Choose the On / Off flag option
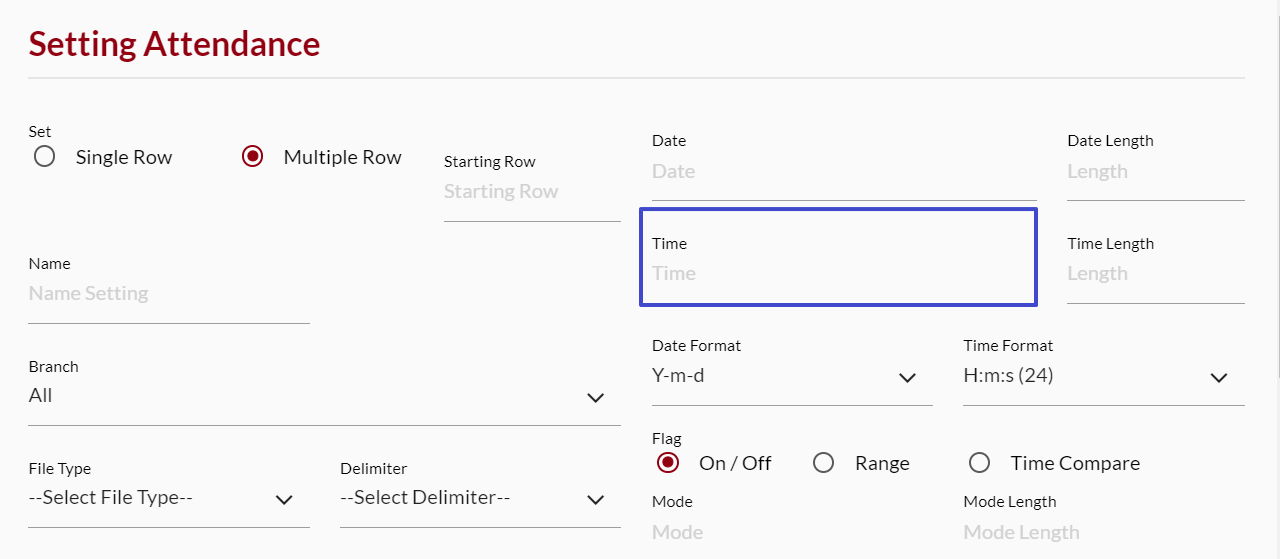Viewport: 1280px width, 559px height. point(668,463)
